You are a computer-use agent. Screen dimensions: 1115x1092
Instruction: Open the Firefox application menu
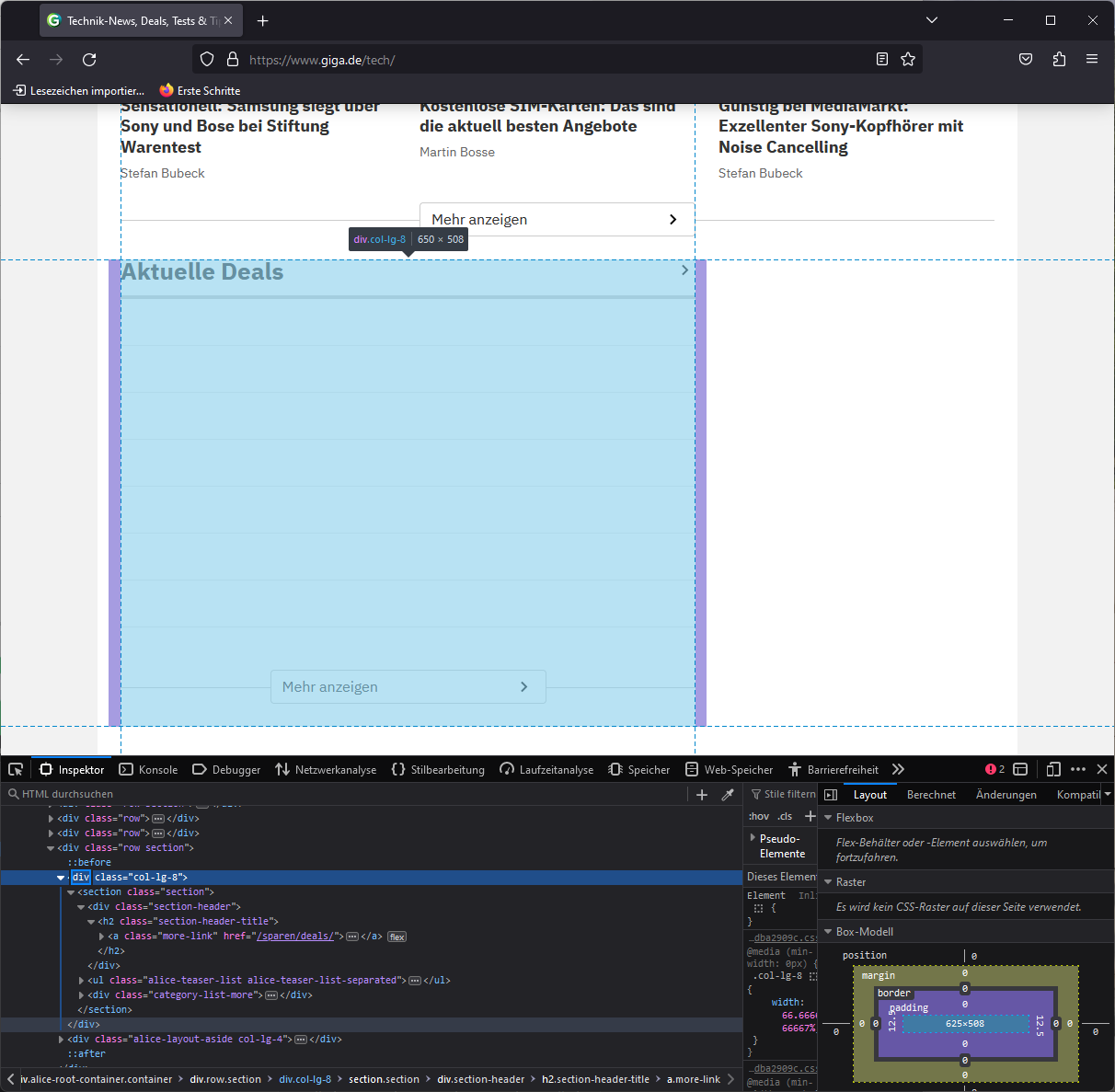tap(1092, 59)
